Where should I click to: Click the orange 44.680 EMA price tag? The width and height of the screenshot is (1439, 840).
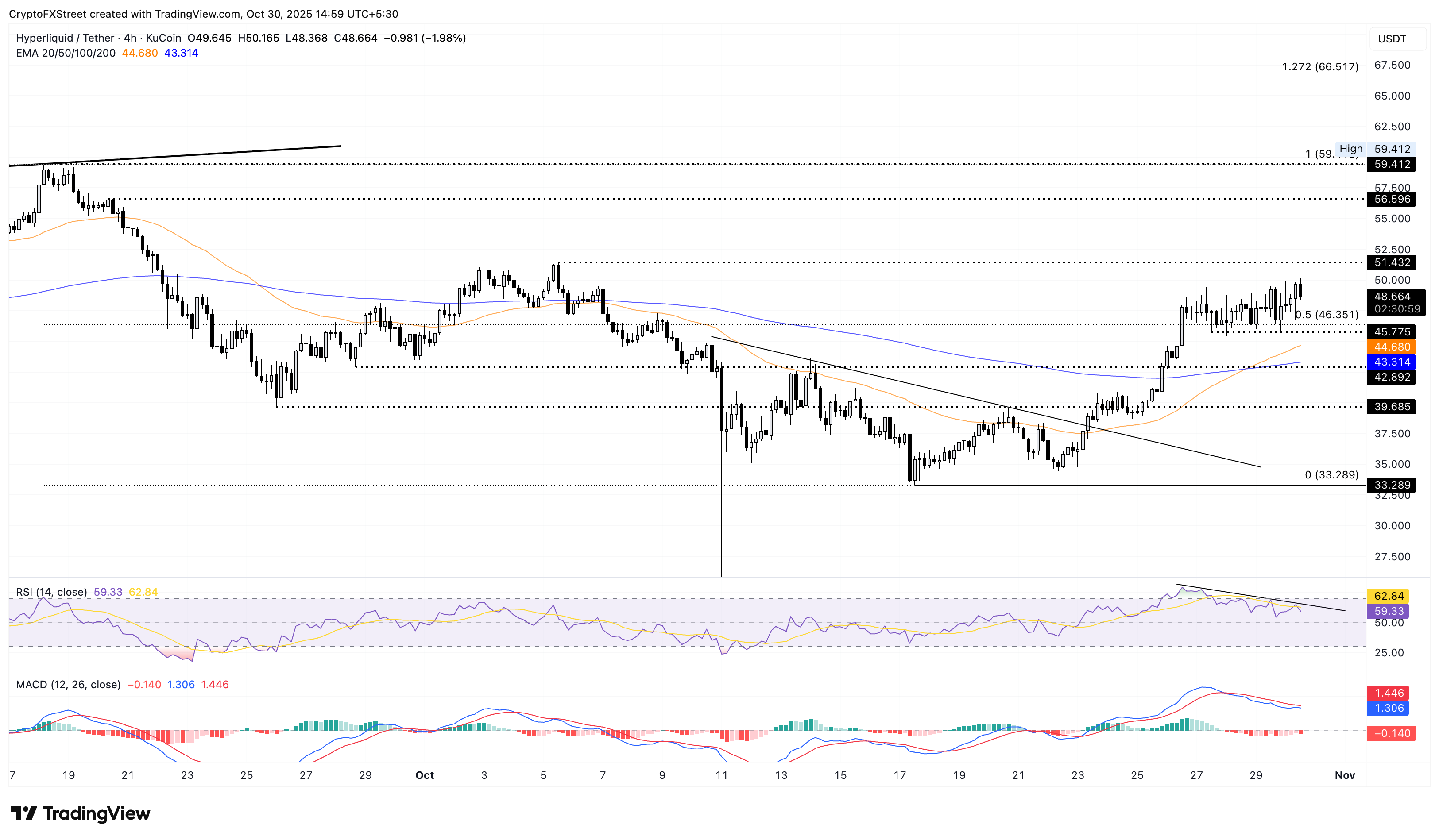[x=1392, y=347]
